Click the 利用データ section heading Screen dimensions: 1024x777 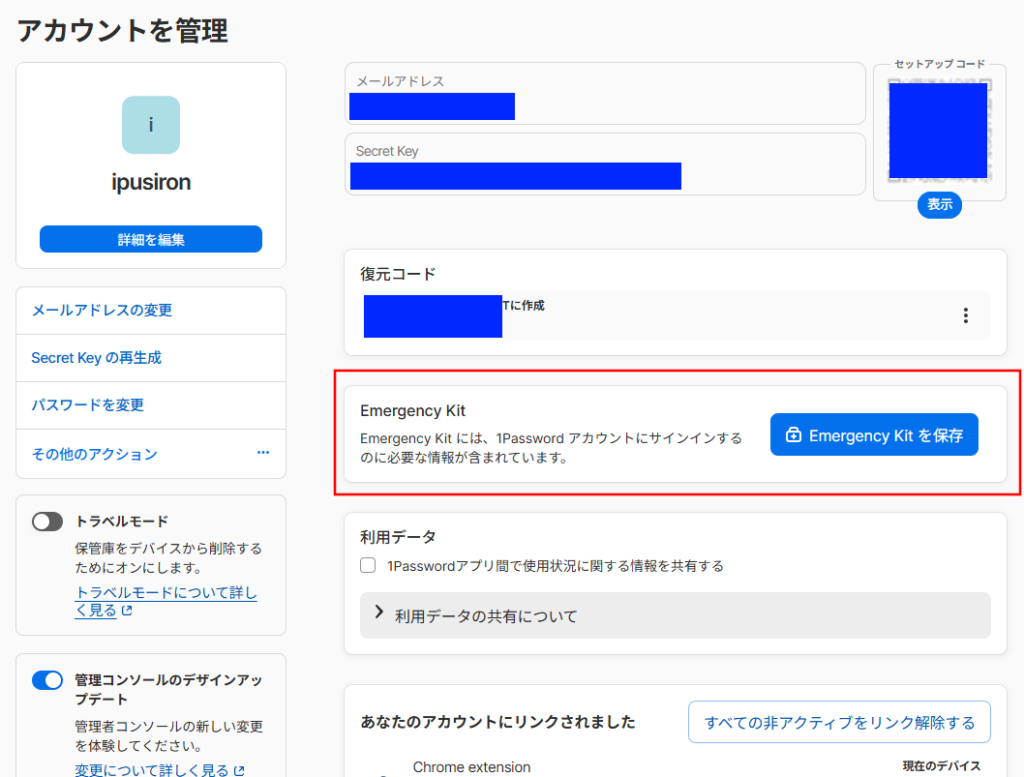(x=398, y=537)
